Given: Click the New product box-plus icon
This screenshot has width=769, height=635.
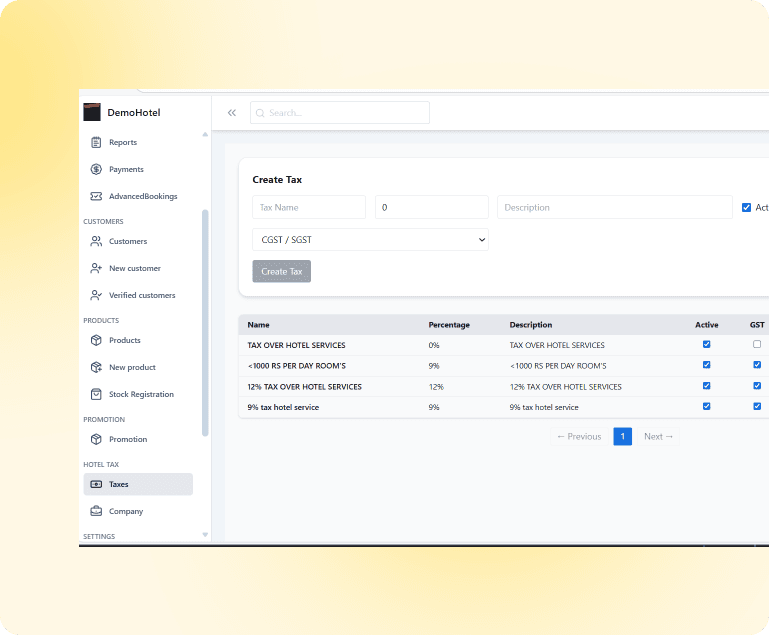Looking at the screenshot, I should click(x=96, y=367).
